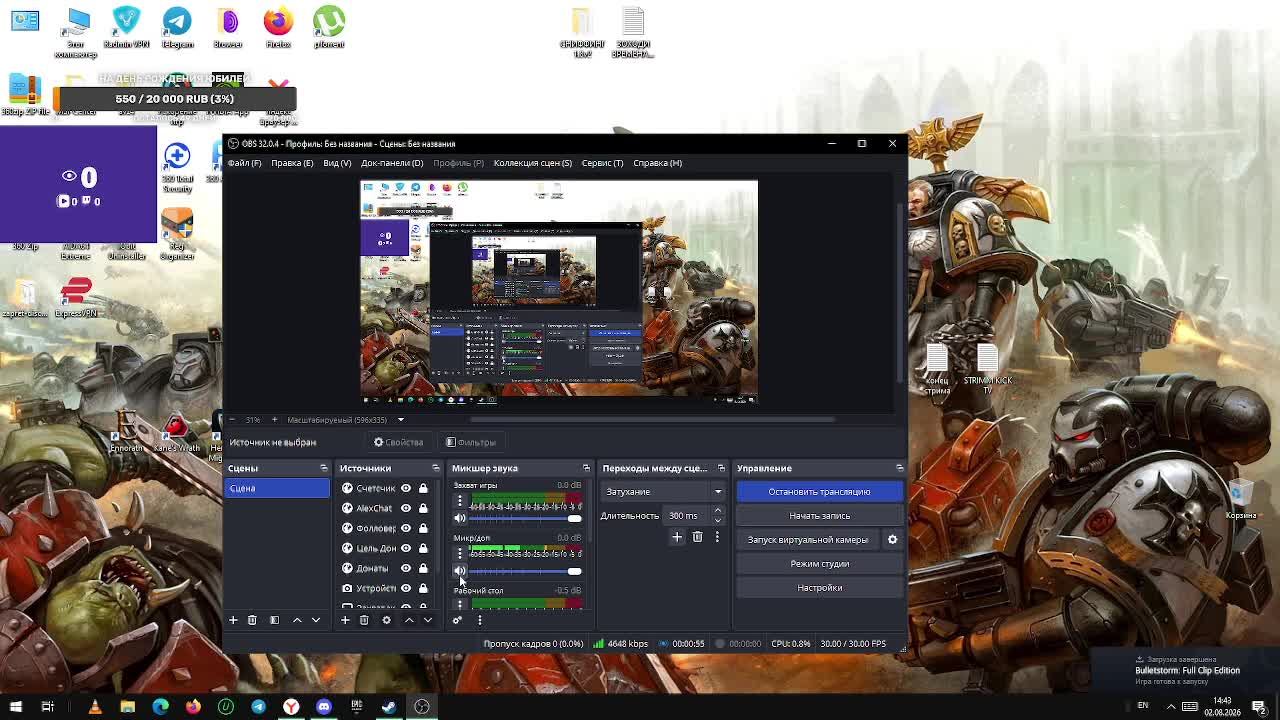
Task: Open the Правка menu
Action: (292, 163)
